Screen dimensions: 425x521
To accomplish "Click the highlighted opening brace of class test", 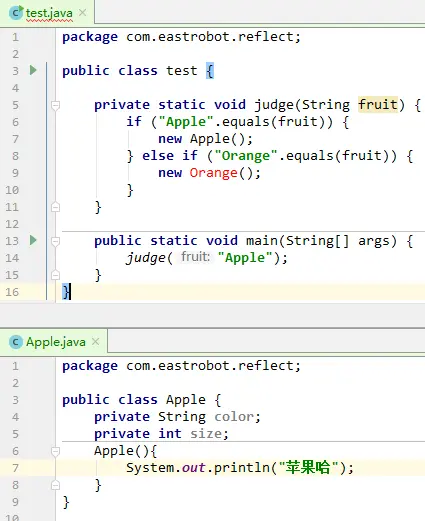I will [x=210, y=71].
